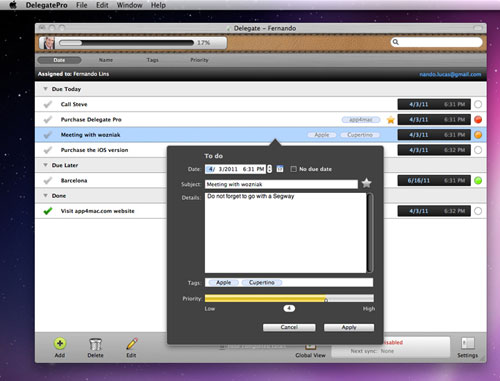The width and height of the screenshot is (500, 381).
Task: Click the star beside the Subject field
Action: click(366, 183)
